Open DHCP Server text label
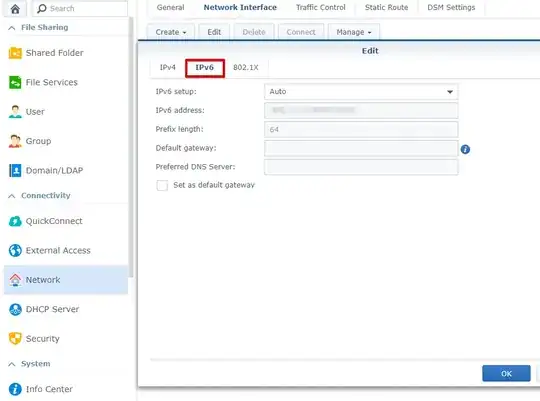The width and height of the screenshot is (540, 401). click(52, 309)
